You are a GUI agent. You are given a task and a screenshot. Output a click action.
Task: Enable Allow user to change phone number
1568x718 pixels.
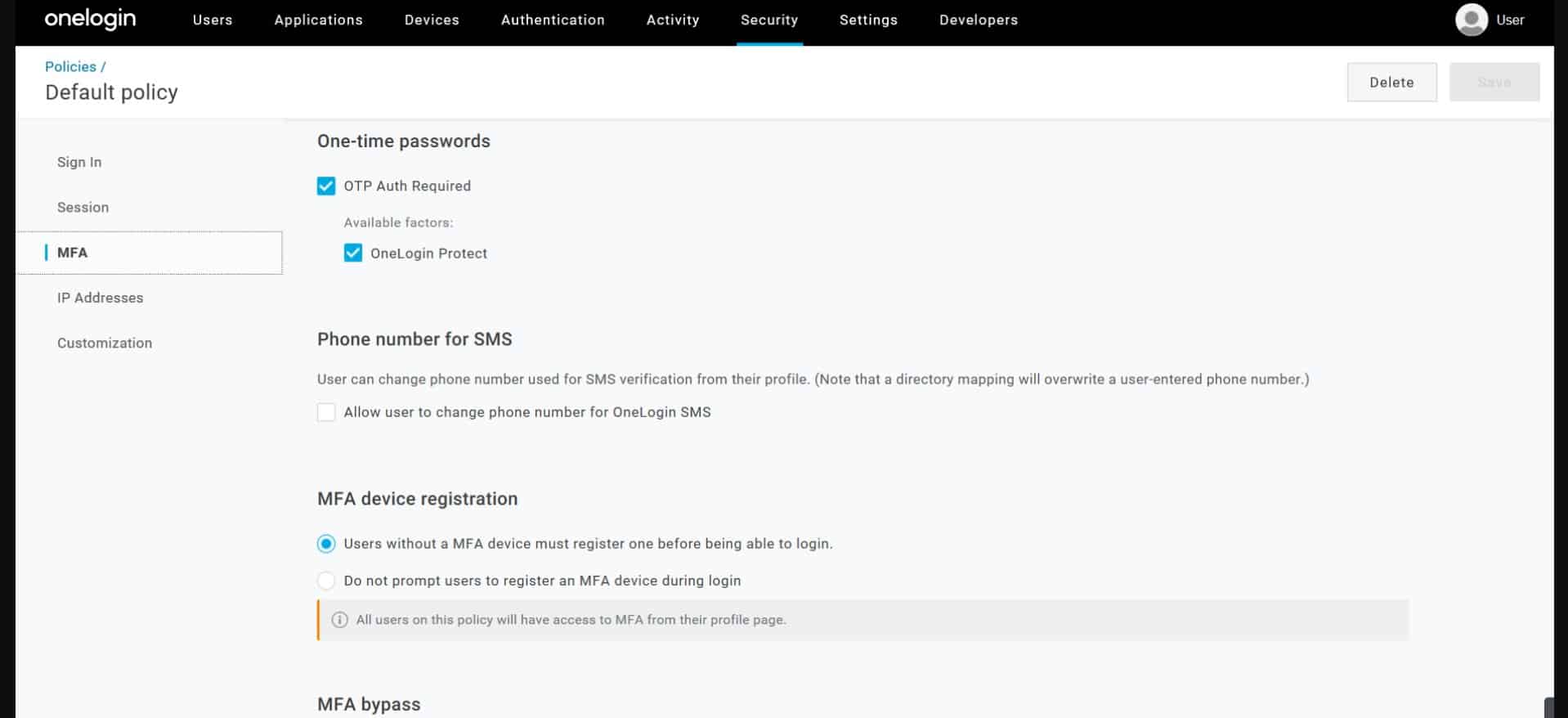pos(326,412)
